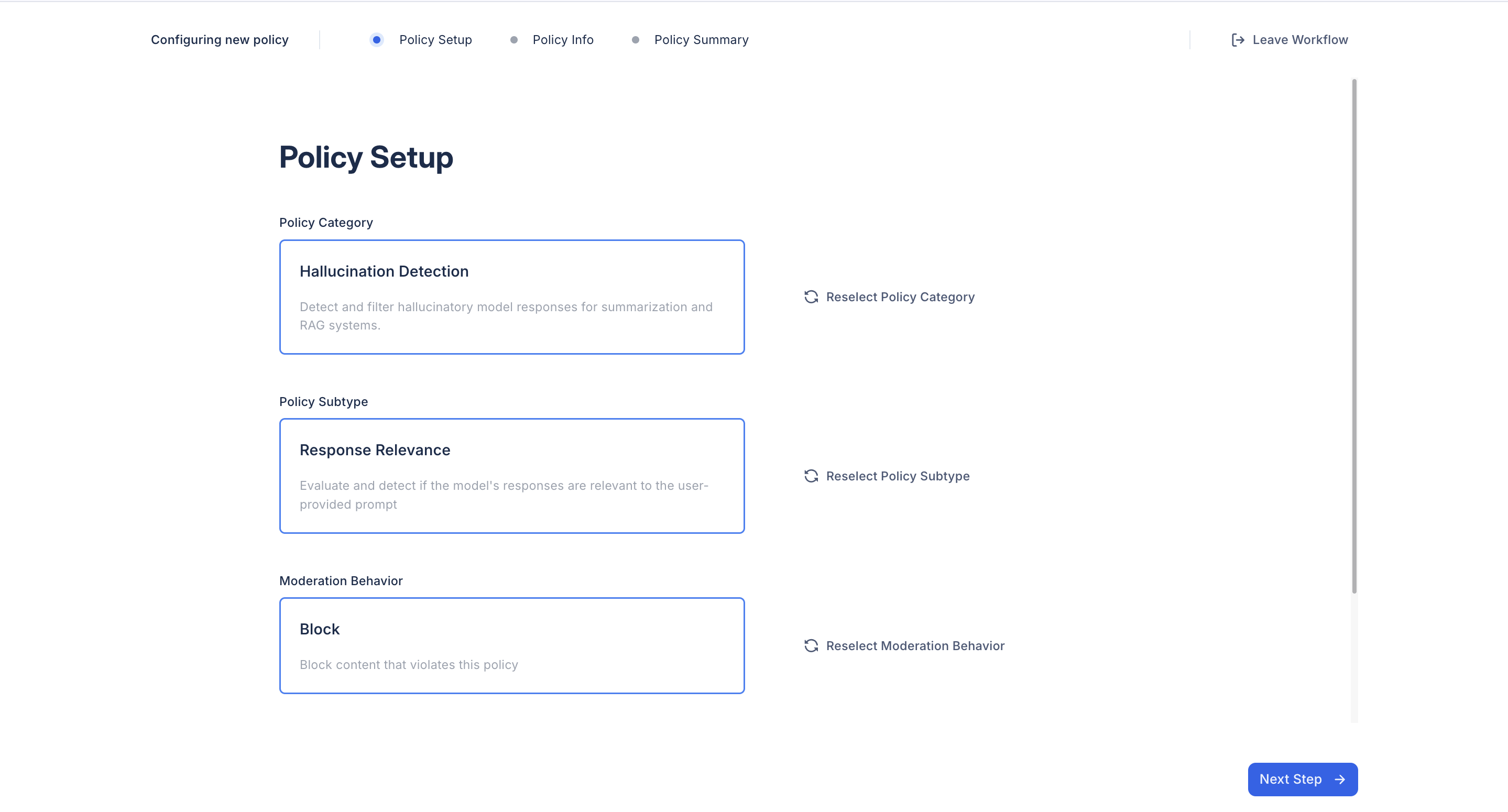Click the vertical page scrollbar
The height and width of the screenshot is (812, 1508).
[x=1353, y=336]
